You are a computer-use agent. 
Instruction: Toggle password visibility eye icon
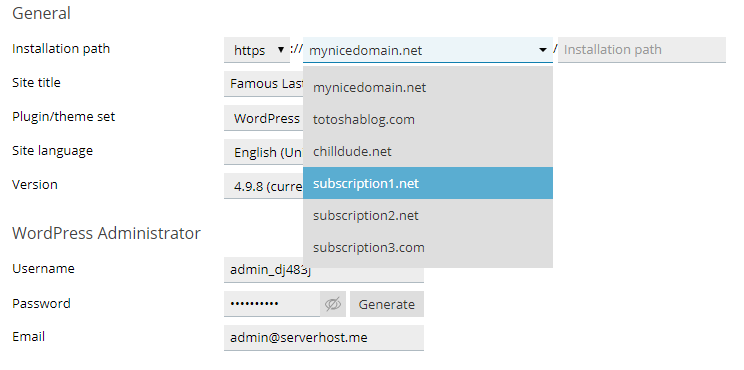pos(333,304)
